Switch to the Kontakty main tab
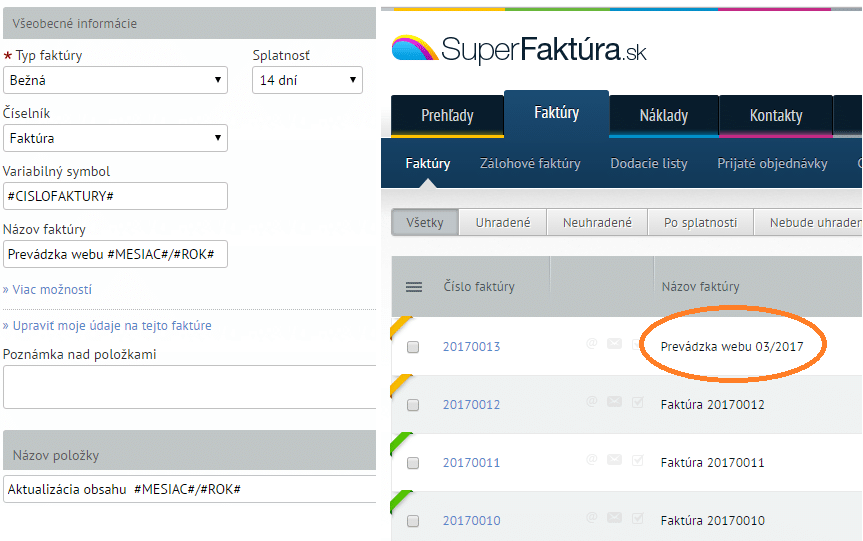The width and height of the screenshot is (863, 541). tap(776, 116)
